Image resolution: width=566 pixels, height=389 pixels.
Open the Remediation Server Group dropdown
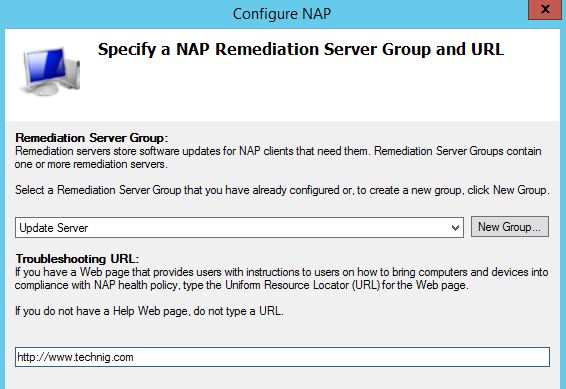coord(239,228)
